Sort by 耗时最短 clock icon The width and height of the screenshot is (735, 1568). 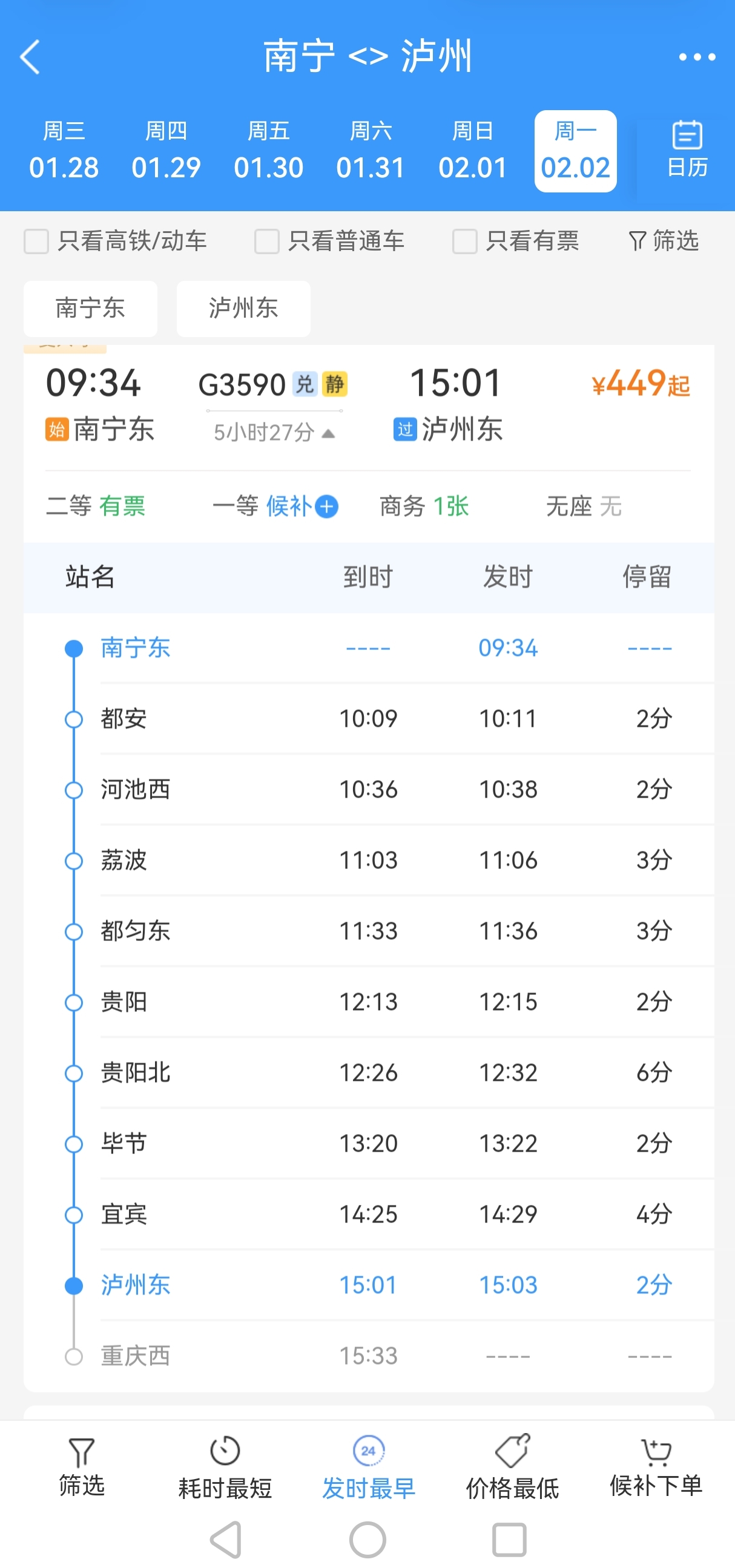[225, 1451]
